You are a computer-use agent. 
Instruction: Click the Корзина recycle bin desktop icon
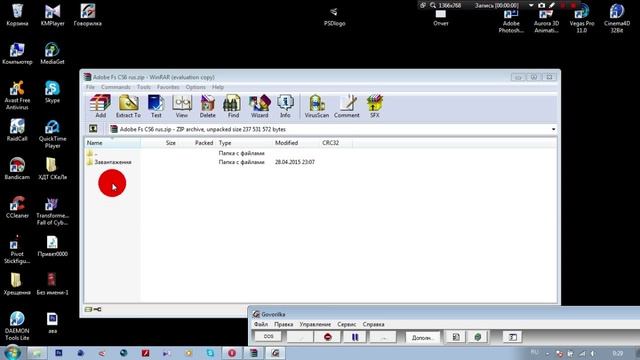[17, 15]
